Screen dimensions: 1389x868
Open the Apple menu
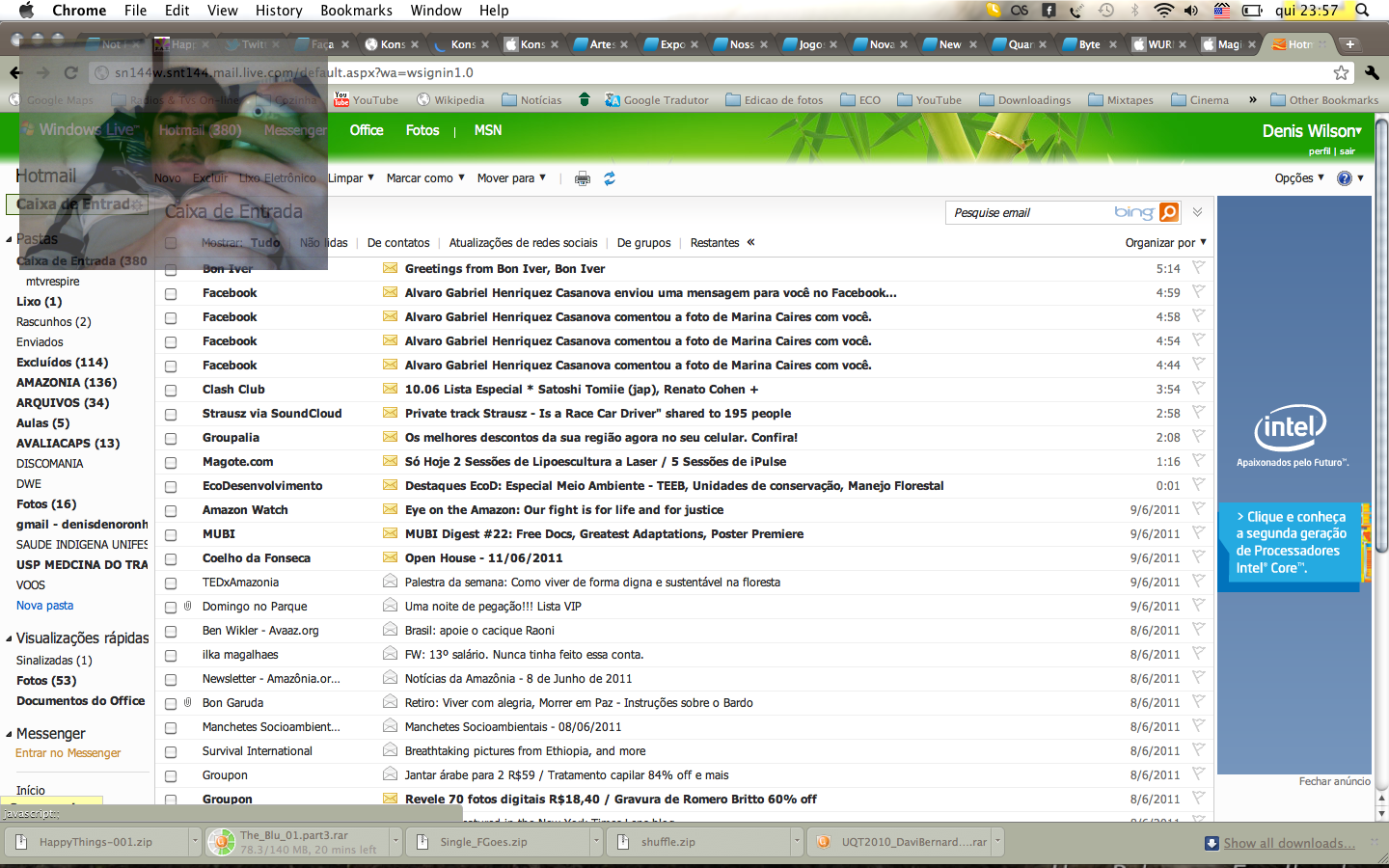[26, 11]
